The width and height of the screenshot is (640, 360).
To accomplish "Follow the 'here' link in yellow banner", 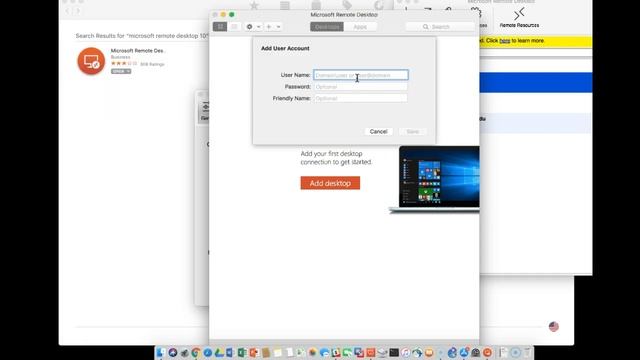I will click(505, 41).
